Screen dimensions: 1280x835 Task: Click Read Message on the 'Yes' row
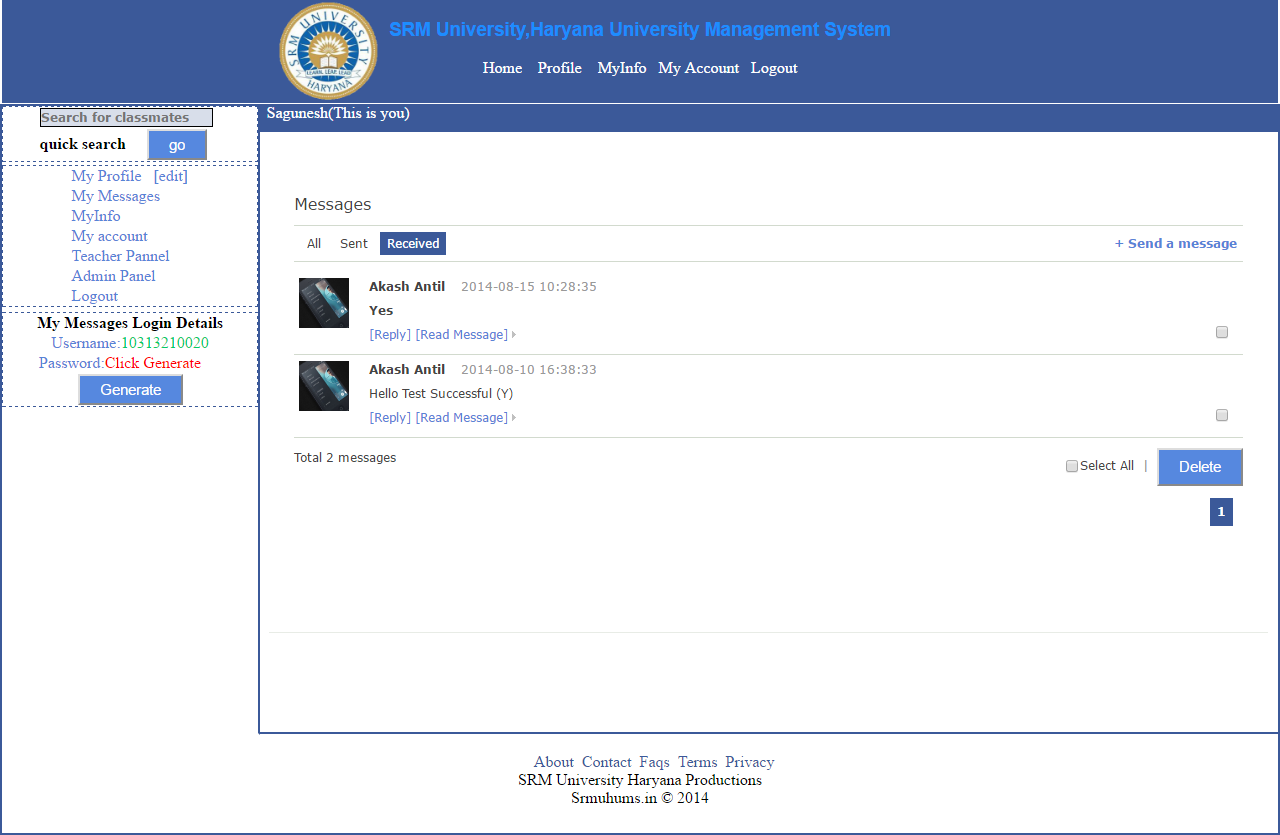pyautogui.click(x=462, y=335)
